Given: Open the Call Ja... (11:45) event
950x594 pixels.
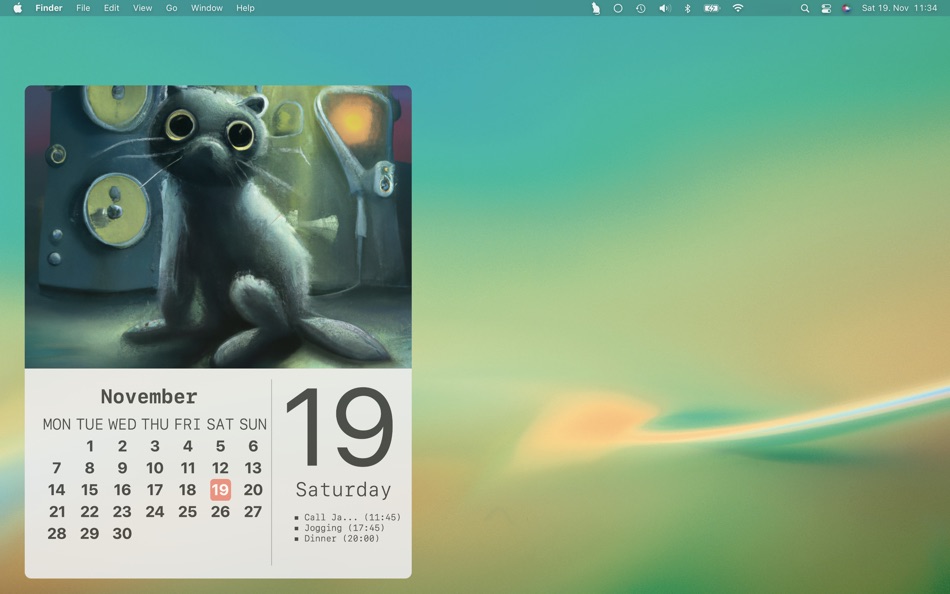Looking at the screenshot, I should [x=352, y=517].
